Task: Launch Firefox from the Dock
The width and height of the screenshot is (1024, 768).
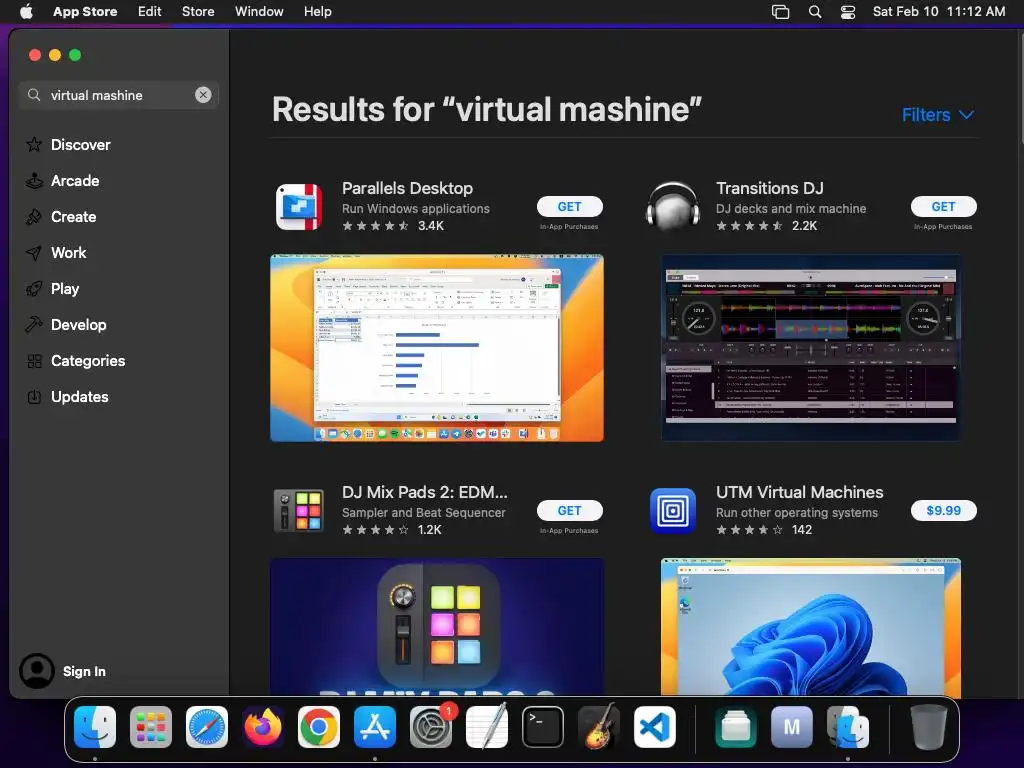Action: click(263, 726)
